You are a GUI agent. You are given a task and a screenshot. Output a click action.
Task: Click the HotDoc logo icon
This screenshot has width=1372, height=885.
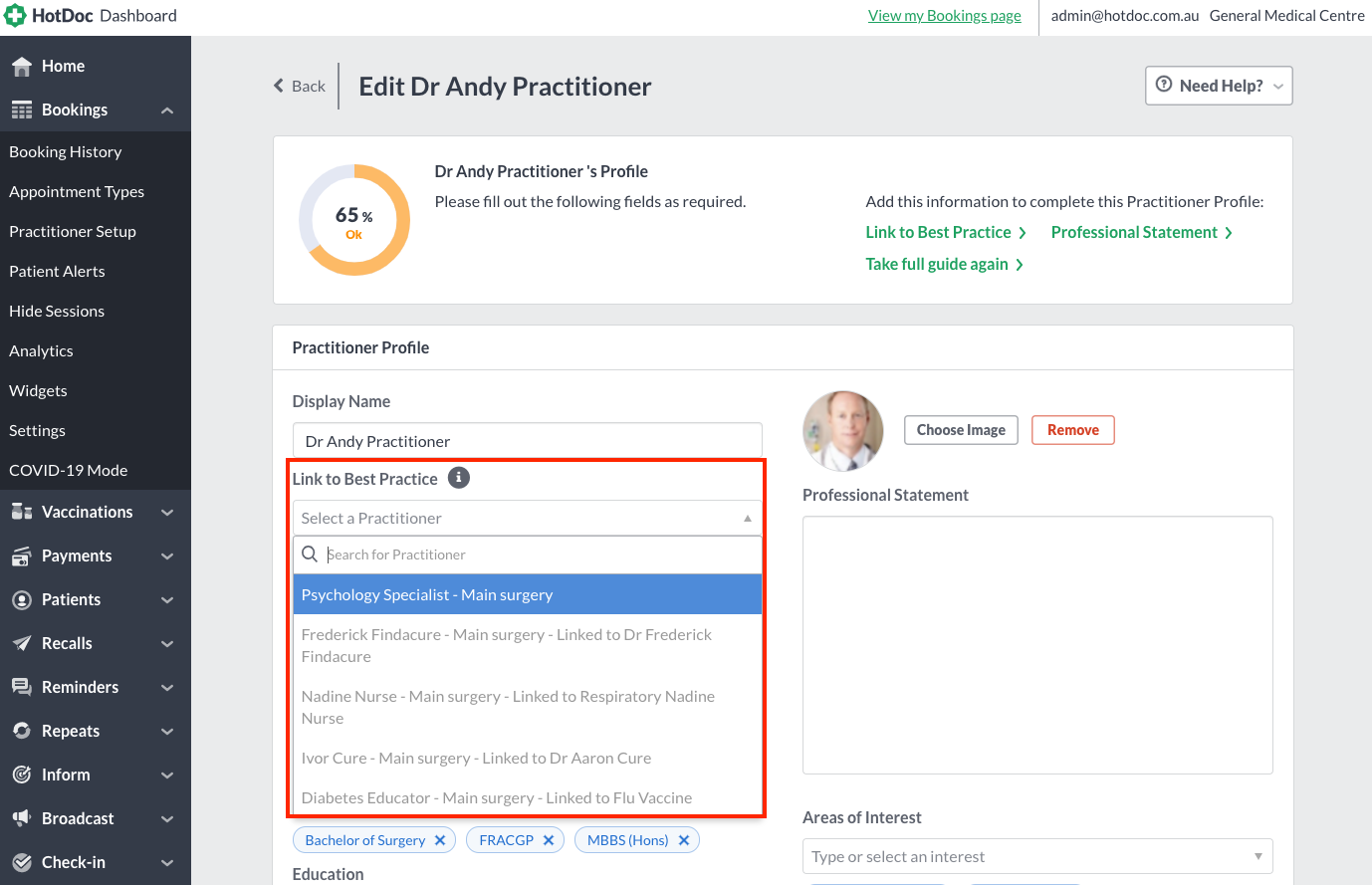click(x=15, y=16)
